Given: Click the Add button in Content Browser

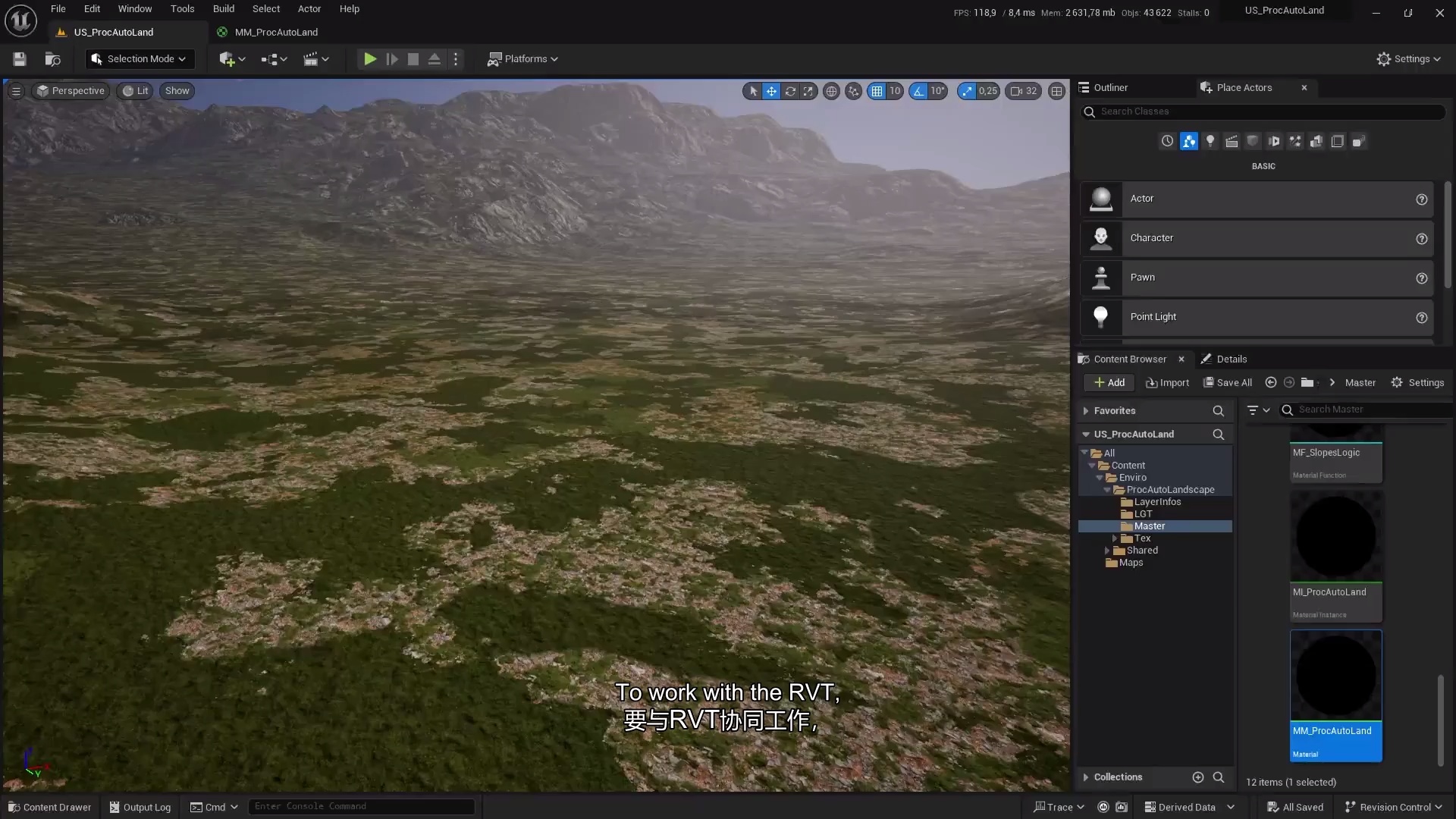Looking at the screenshot, I should (1108, 382).
